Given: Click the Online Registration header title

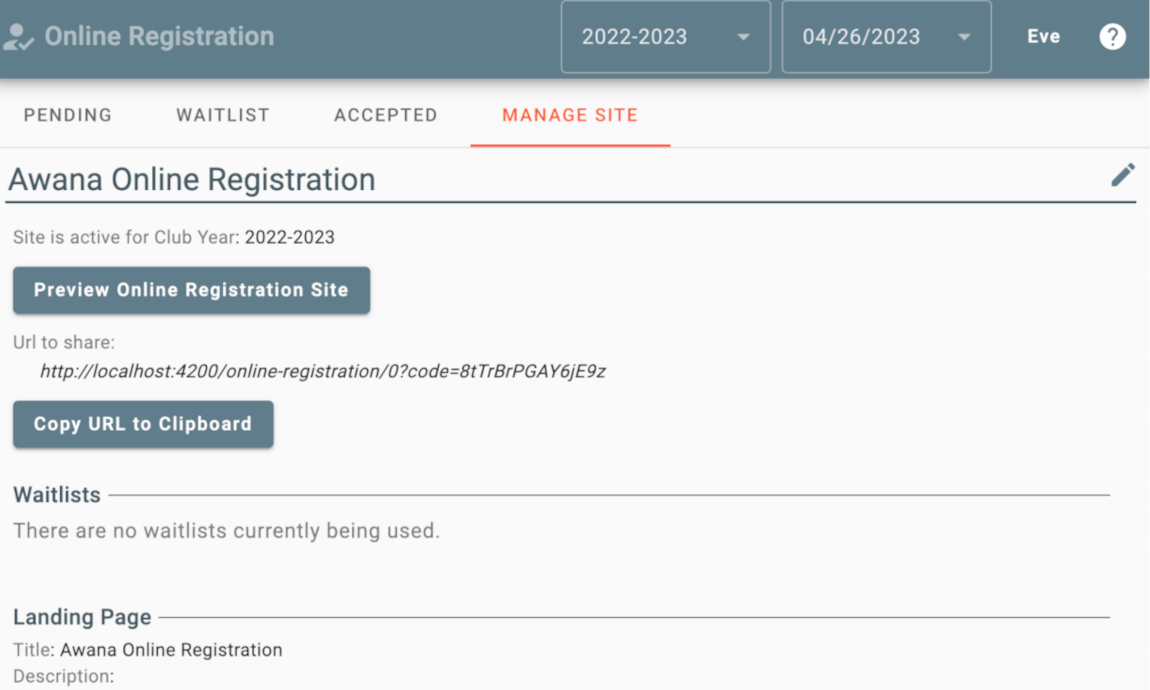Looking at the screenshot, I should click(x=159, y=37).
